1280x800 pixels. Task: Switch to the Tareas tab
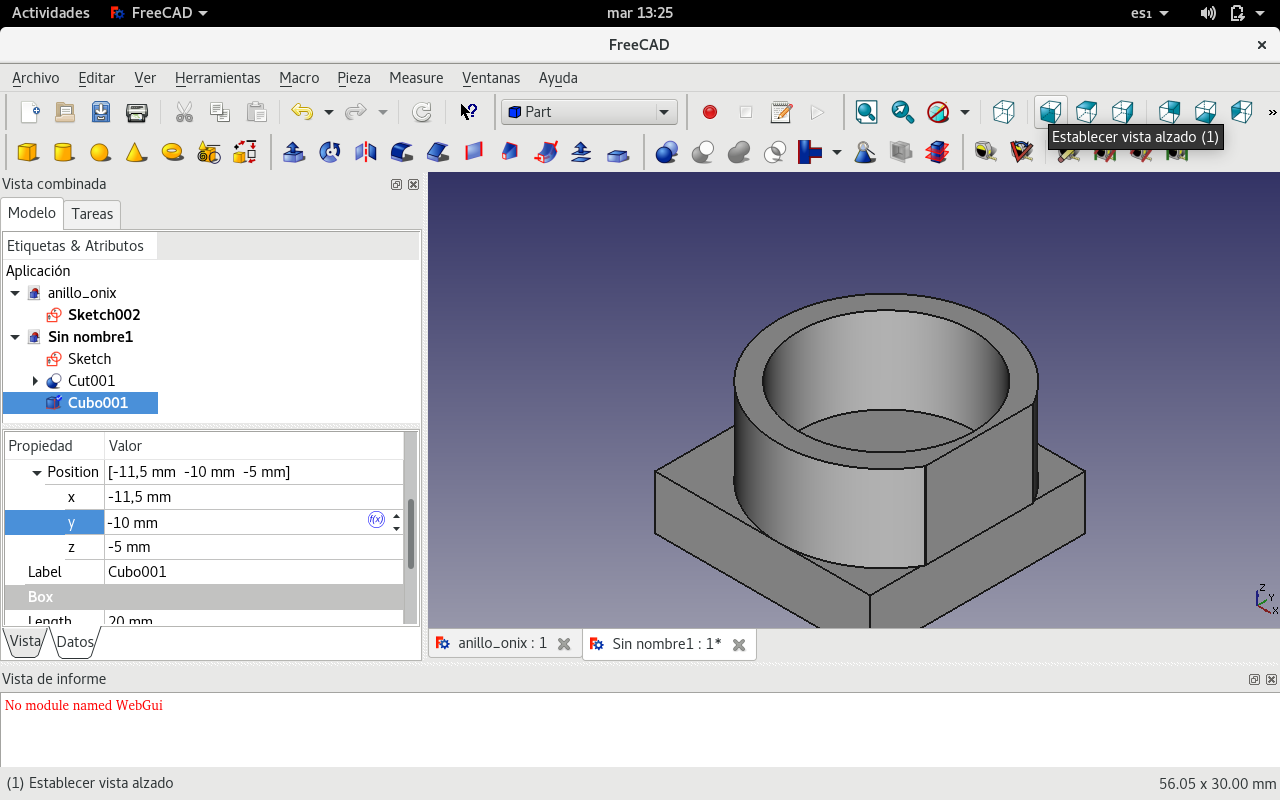click(x=92, y=214)
